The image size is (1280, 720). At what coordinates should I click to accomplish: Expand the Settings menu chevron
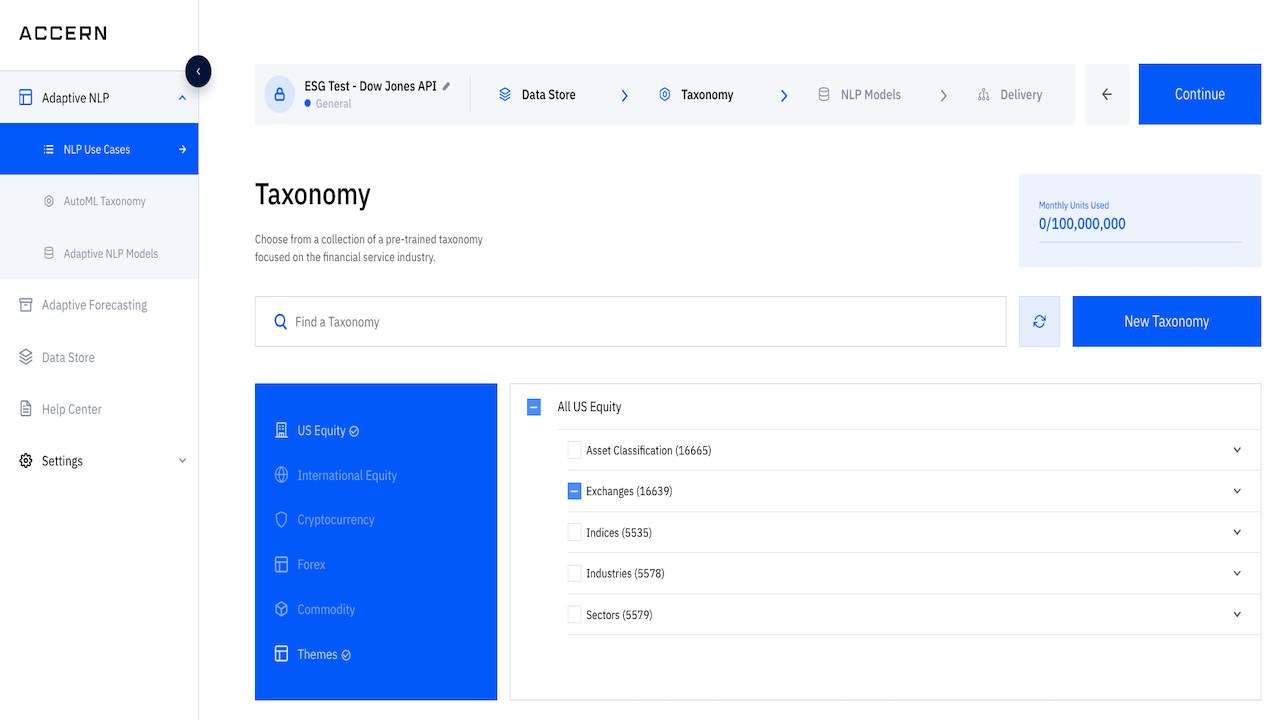pos(182,461)
